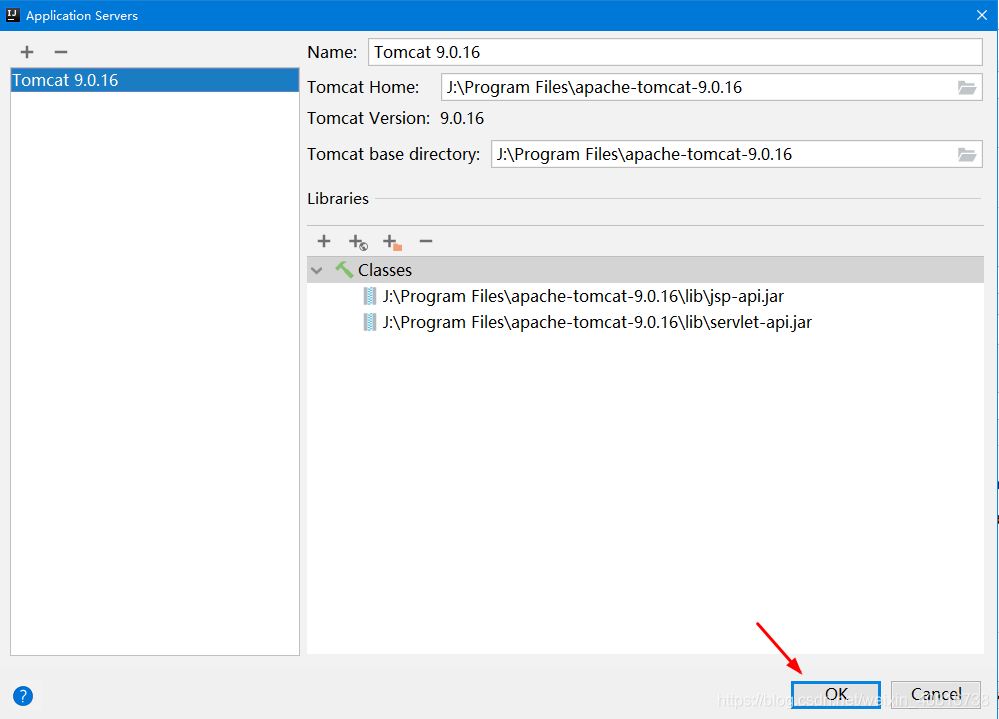
Task: Click the Tomcat Version 9.0.16 value
Action: tap(462, 118)
